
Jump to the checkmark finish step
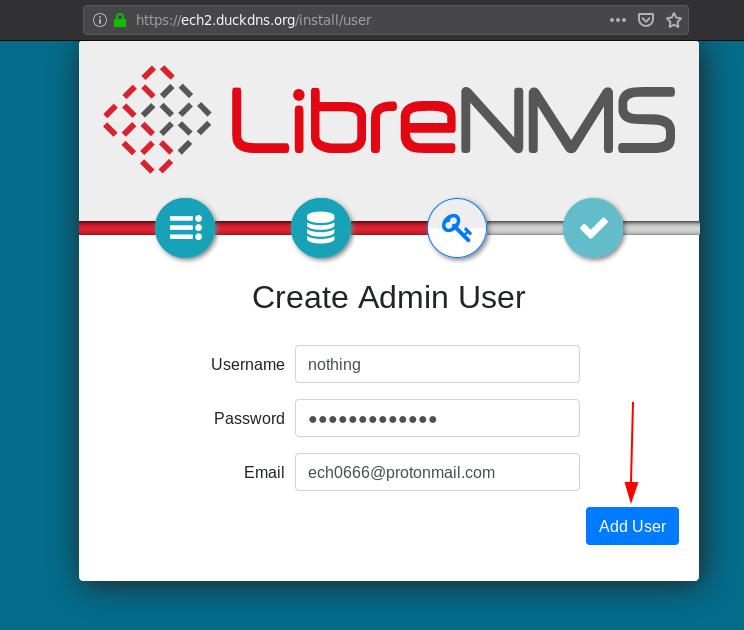pyautogui.click(x=593, y=228)
